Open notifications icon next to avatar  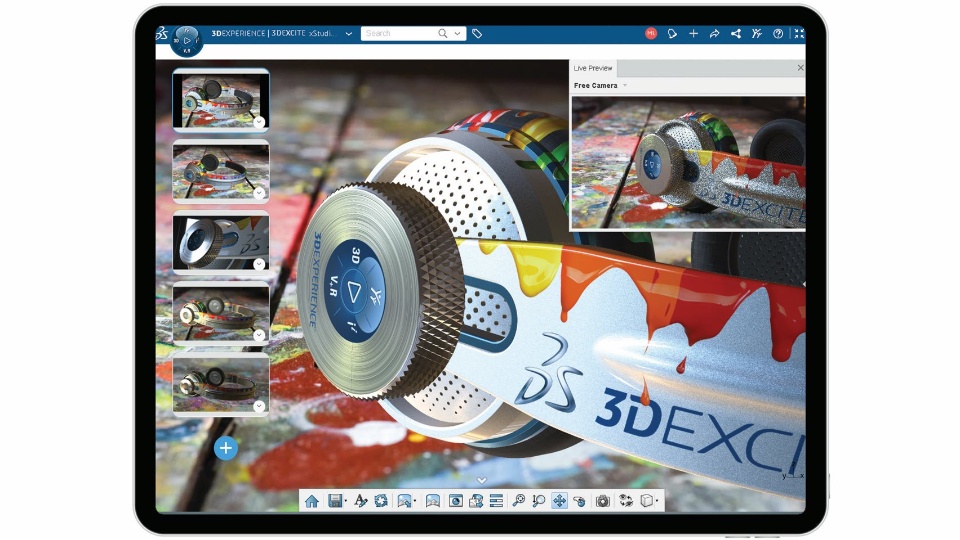click(x=672, y=34)
